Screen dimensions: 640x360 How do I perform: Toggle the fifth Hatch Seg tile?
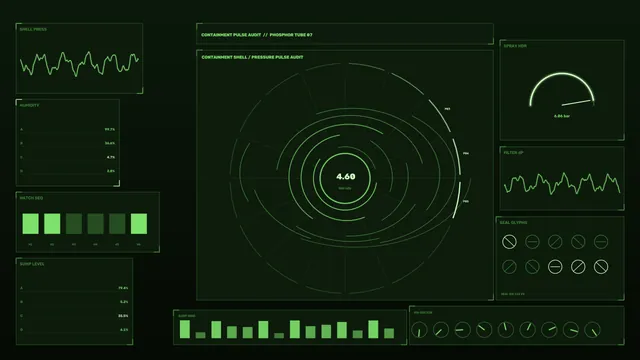click(117, 224)
